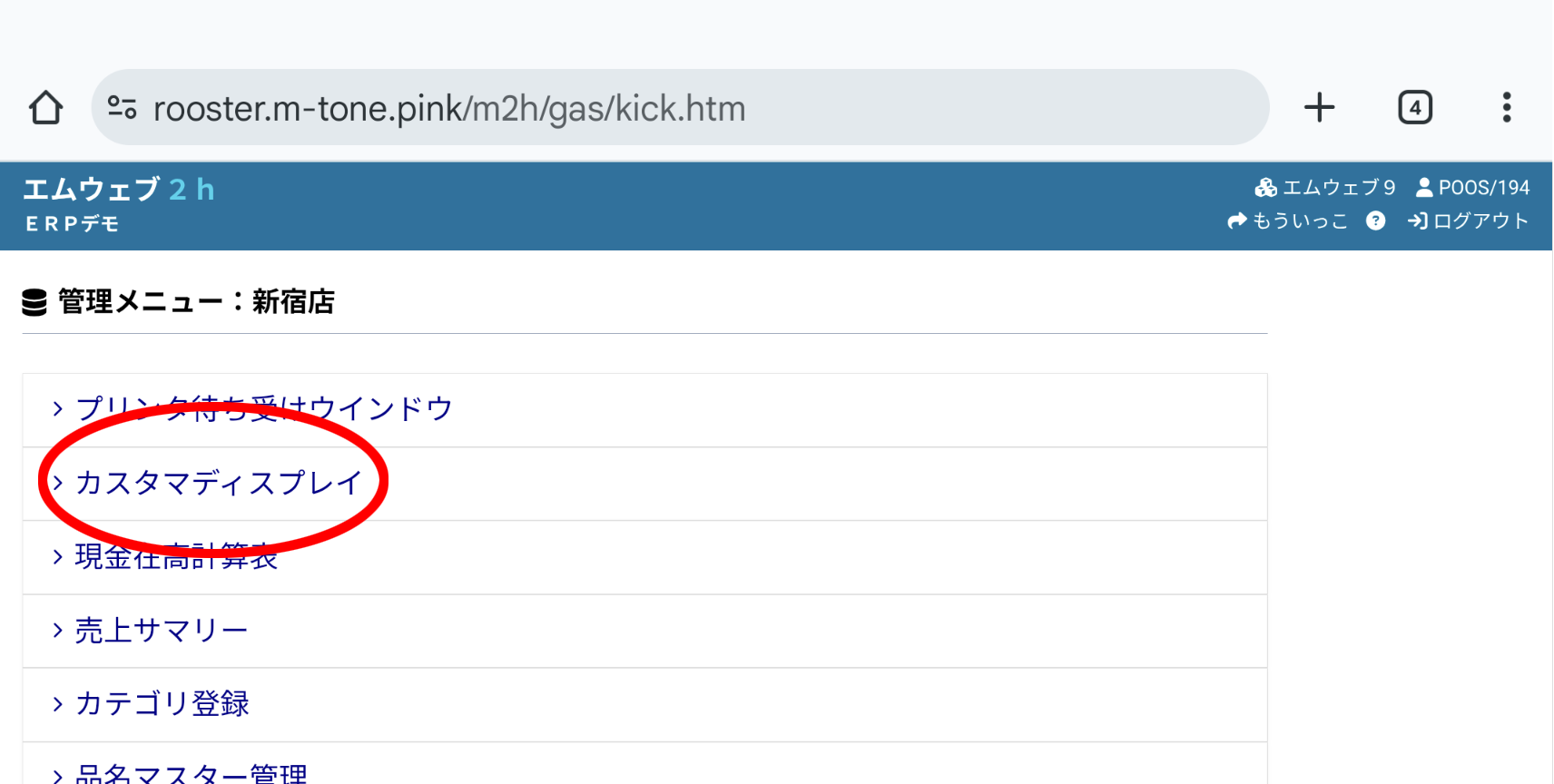Click the P00S/194 user icon
This screenshot has width=1554, height=784.
[1424, 188]
